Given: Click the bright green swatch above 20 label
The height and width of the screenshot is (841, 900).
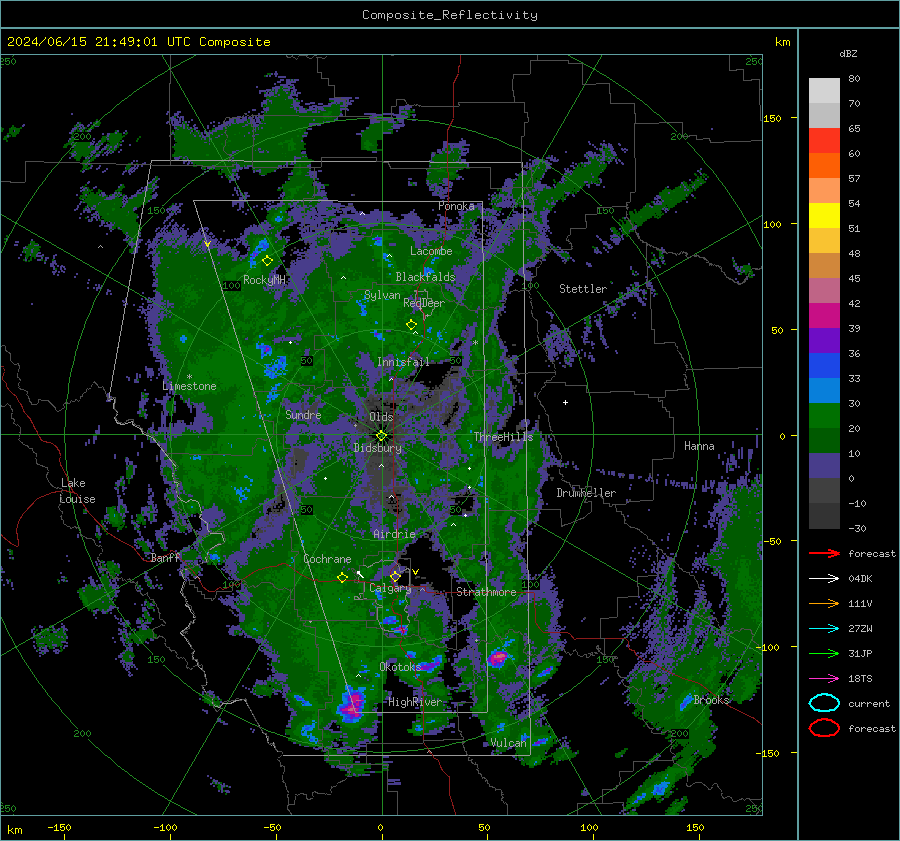Looking at the screenshot, I should (x=824, y=415).
